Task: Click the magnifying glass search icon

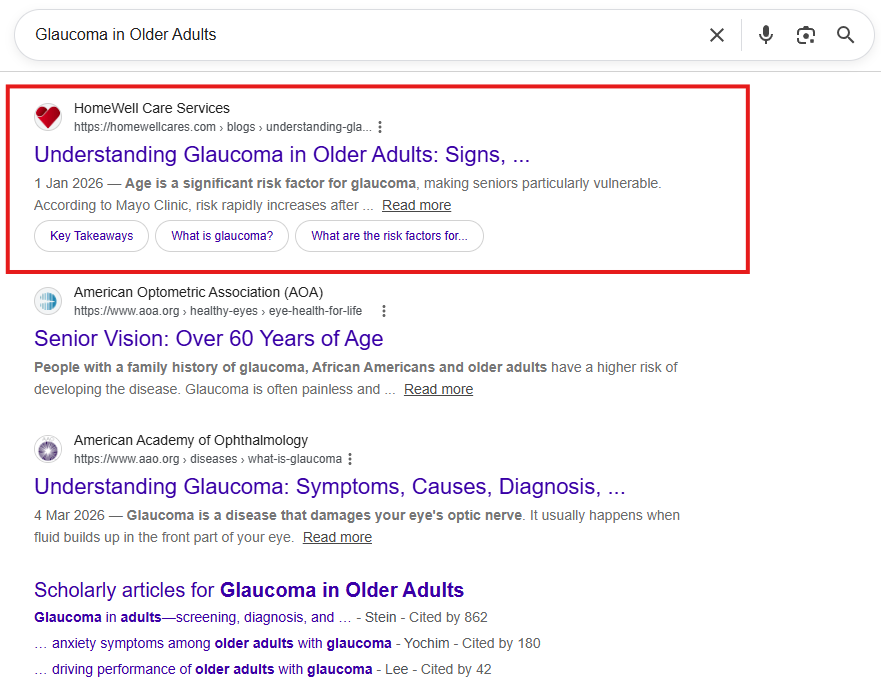Action: point(845,35)
